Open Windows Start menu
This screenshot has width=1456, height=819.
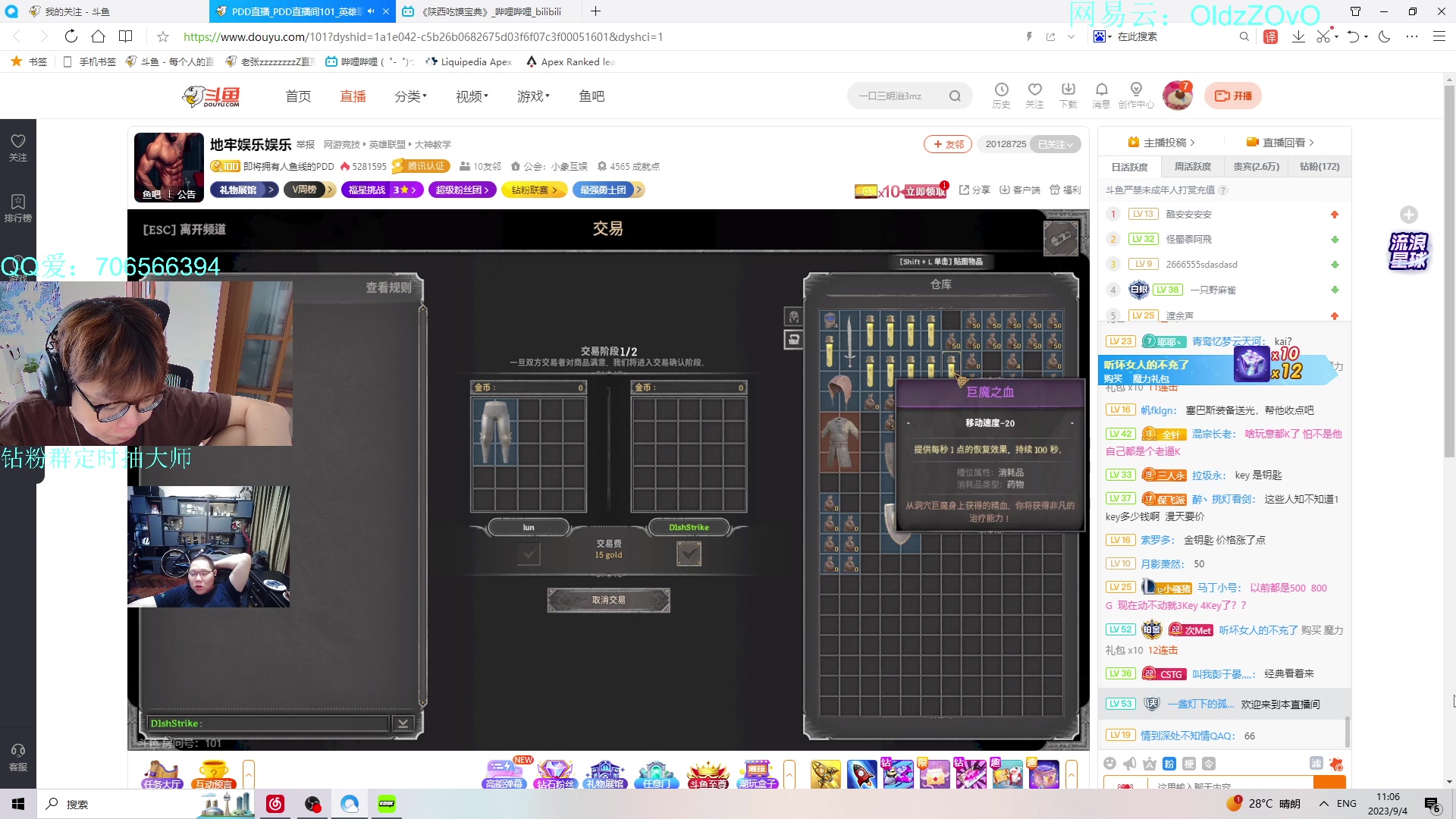[x=18, y=804]
